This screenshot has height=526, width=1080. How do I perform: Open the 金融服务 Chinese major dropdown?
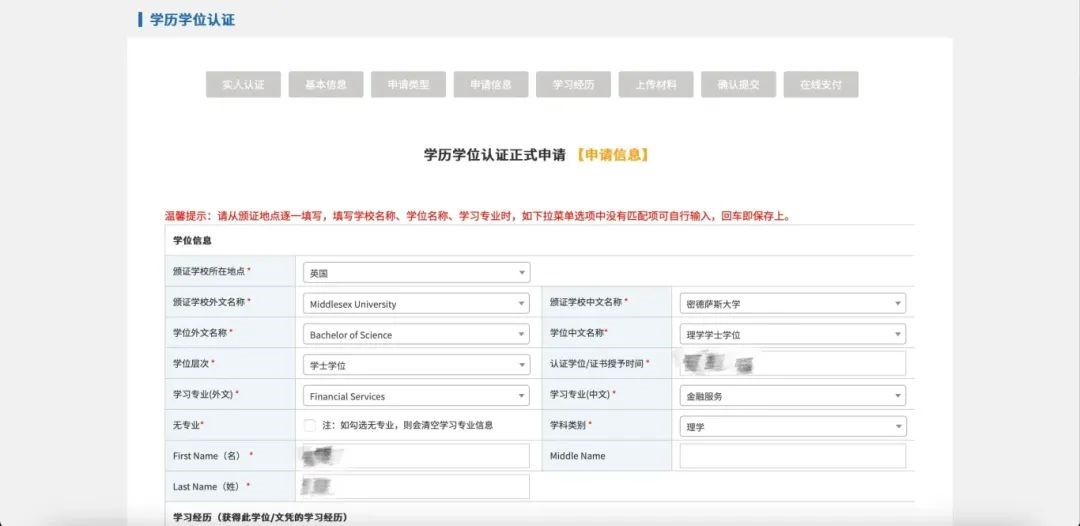(793, 396)
